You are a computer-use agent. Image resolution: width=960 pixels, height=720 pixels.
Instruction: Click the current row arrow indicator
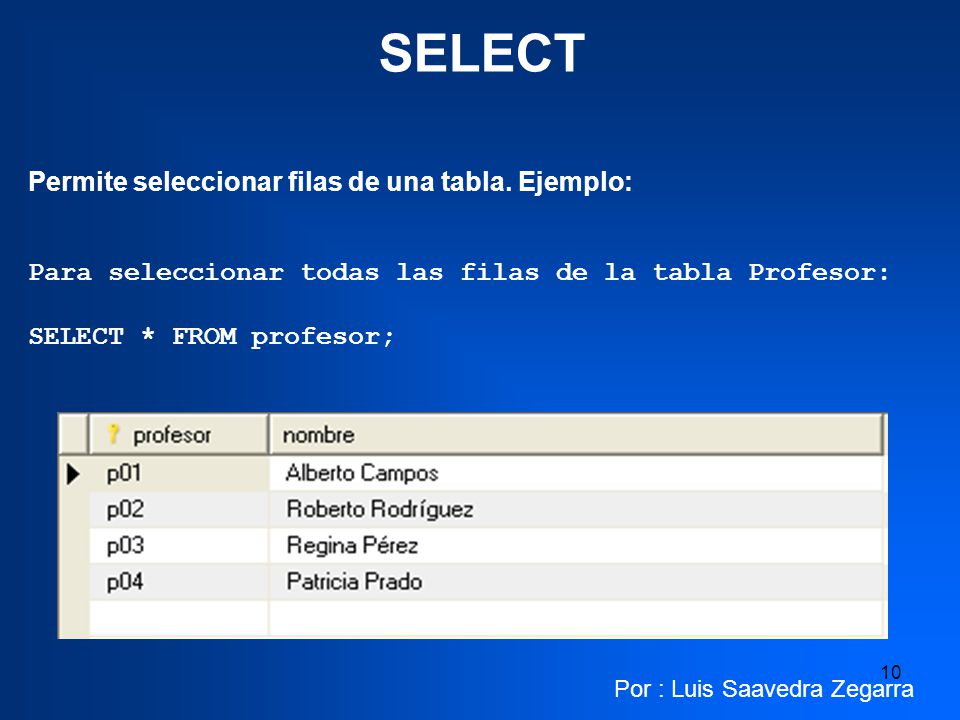pyautogui.click(x=73, y=473)
